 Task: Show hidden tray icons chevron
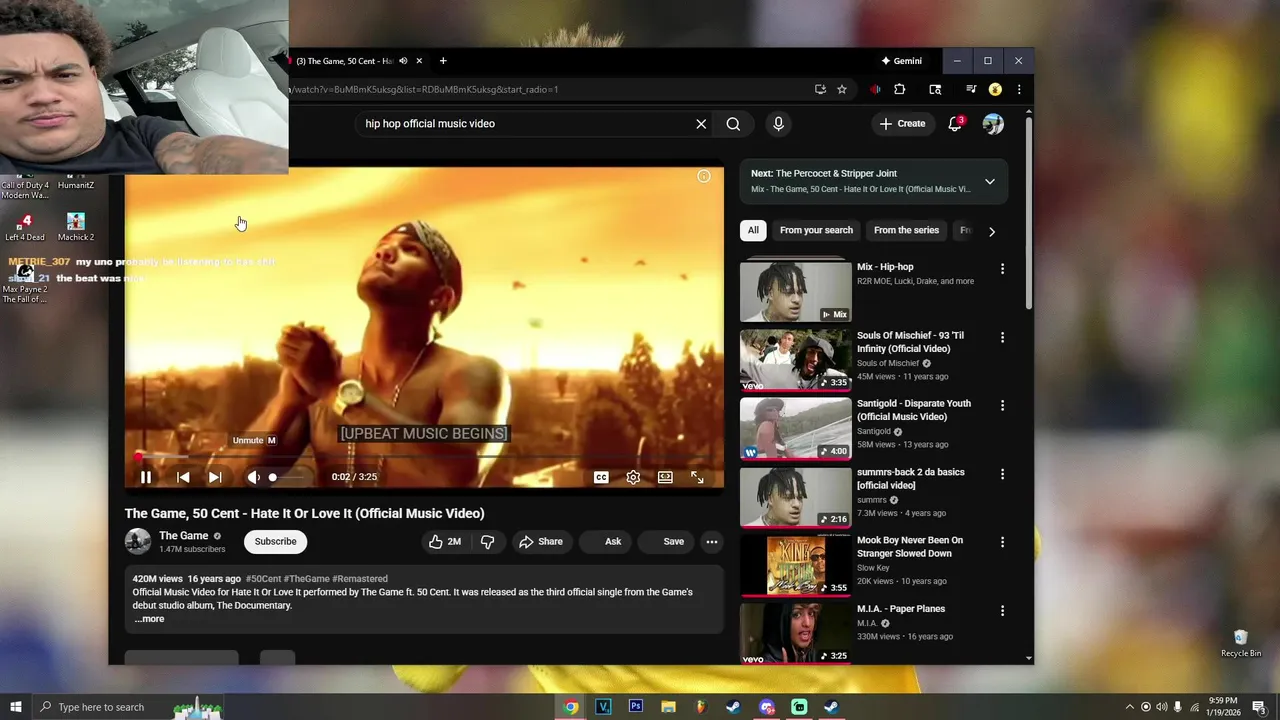(x=1130, y=707)
